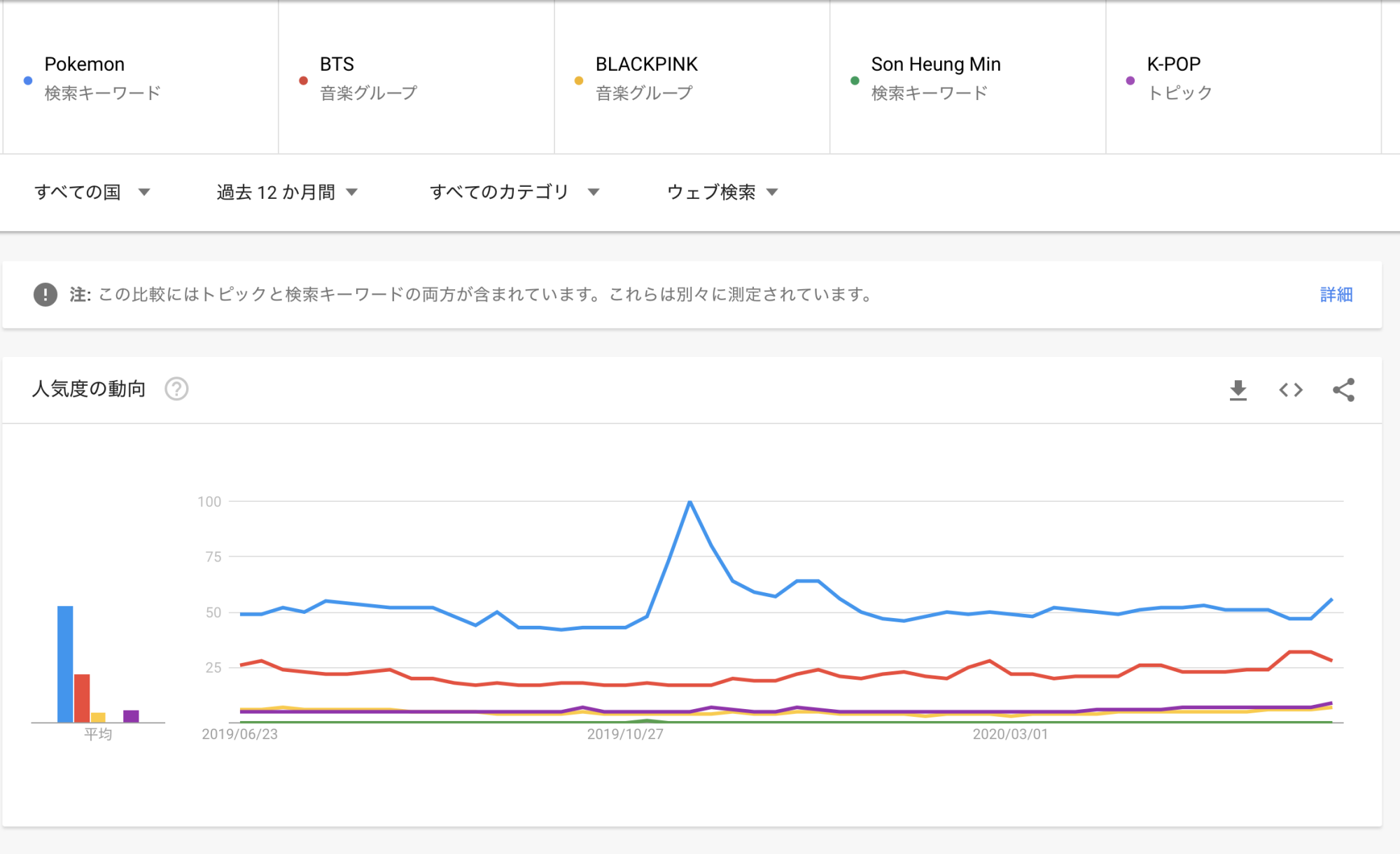Click the 50 value on the y-axis
The height and width of the screenshot is (854, 1400).
click(x=213, y=612)
